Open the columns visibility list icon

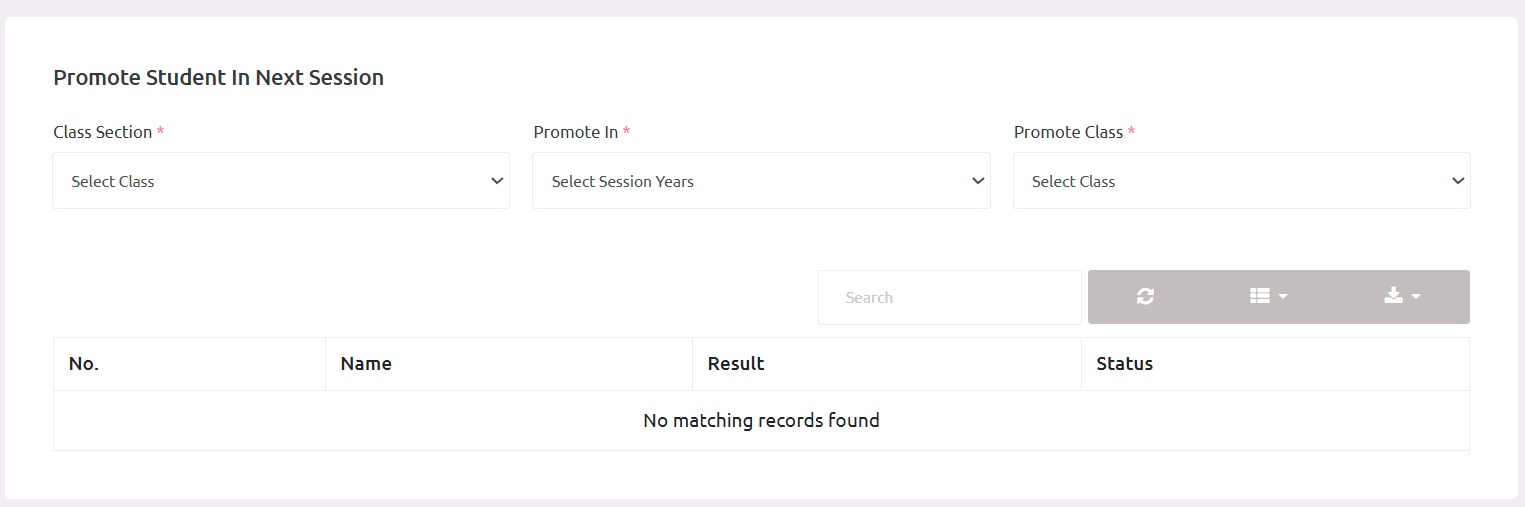tap(1259, 297)
